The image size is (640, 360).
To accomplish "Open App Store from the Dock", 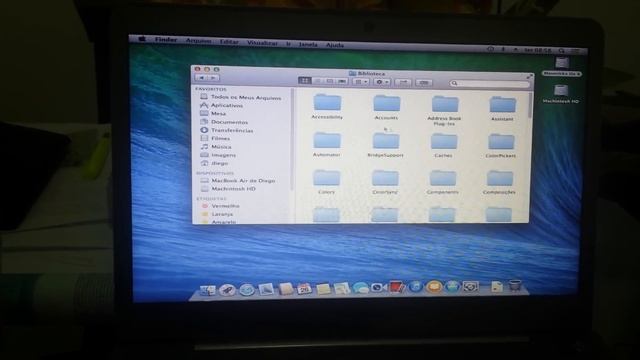I will coord(452,287).
